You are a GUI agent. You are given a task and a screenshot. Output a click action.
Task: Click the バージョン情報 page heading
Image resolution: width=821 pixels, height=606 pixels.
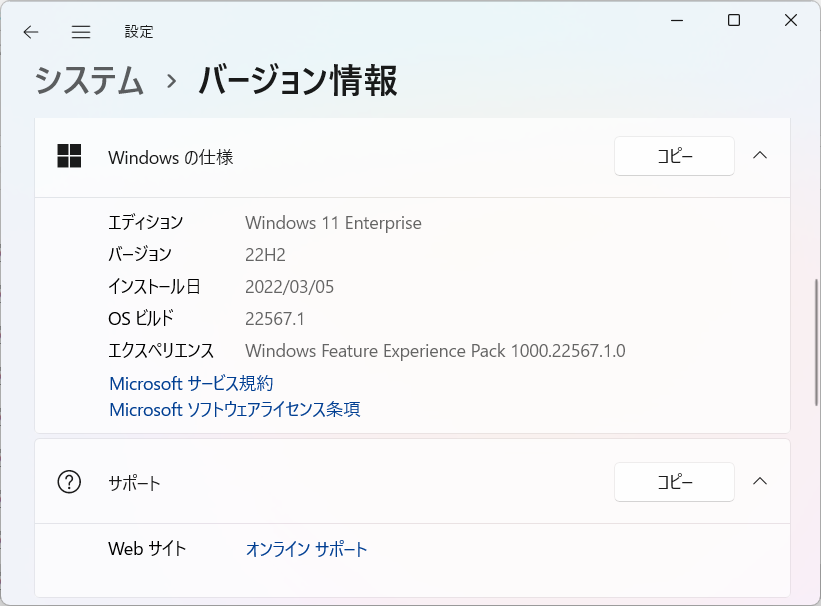[x=298, y=81]
